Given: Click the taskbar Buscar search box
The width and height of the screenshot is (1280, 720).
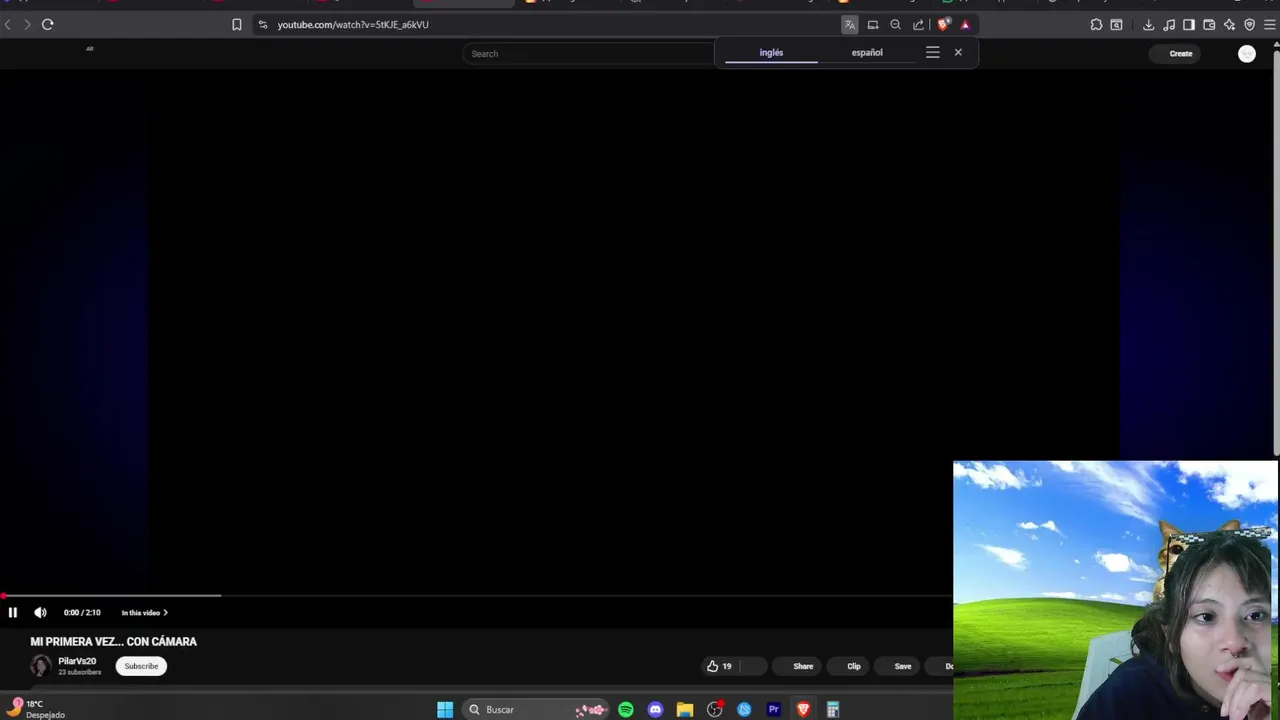Looking at the screenshot, I should [536, 710].
